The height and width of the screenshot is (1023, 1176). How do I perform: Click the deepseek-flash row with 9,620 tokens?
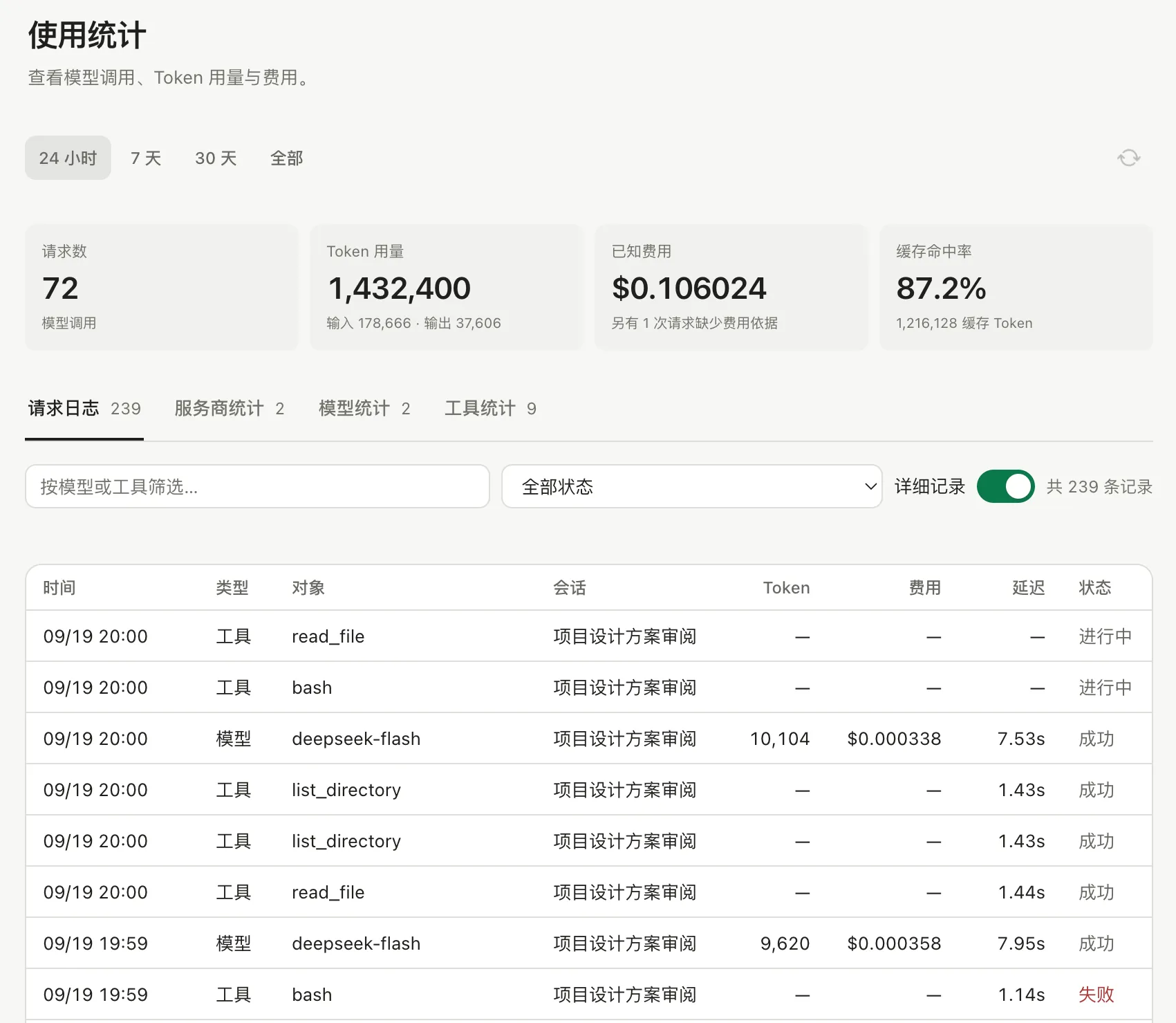(589, 943)
